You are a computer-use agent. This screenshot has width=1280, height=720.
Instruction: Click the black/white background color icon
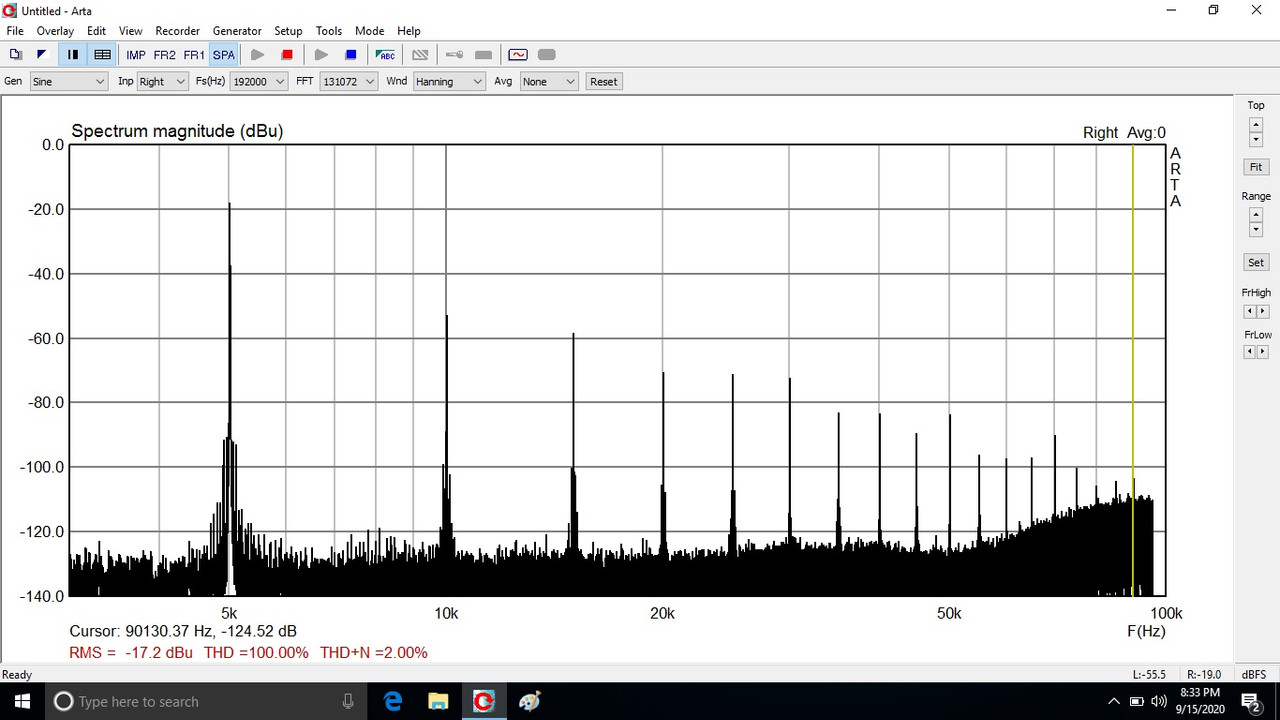pos(41,55)
